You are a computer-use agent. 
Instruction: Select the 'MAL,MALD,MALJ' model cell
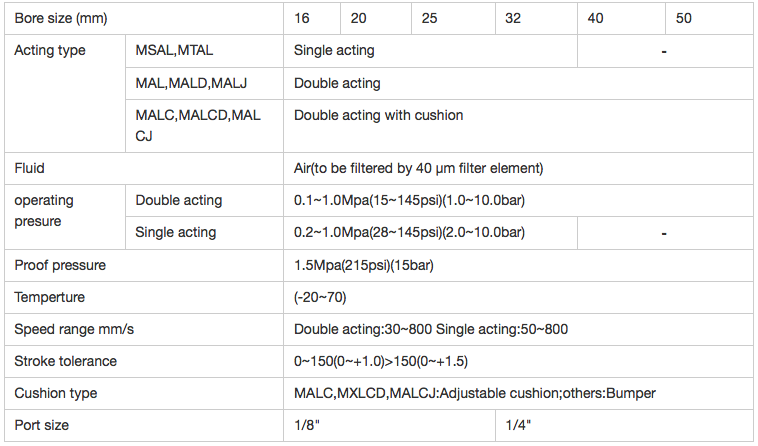point(191,83)
